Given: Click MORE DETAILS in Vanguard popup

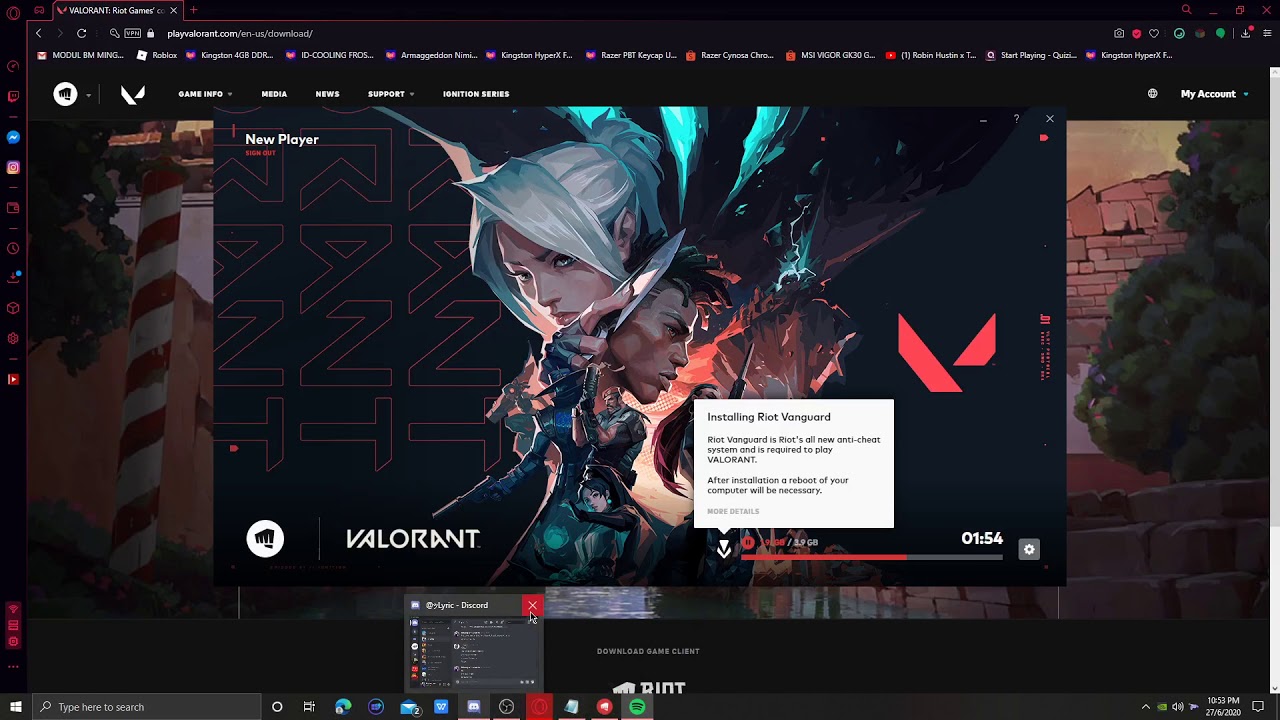Looking at the screenshot, I should click(733, 512).
